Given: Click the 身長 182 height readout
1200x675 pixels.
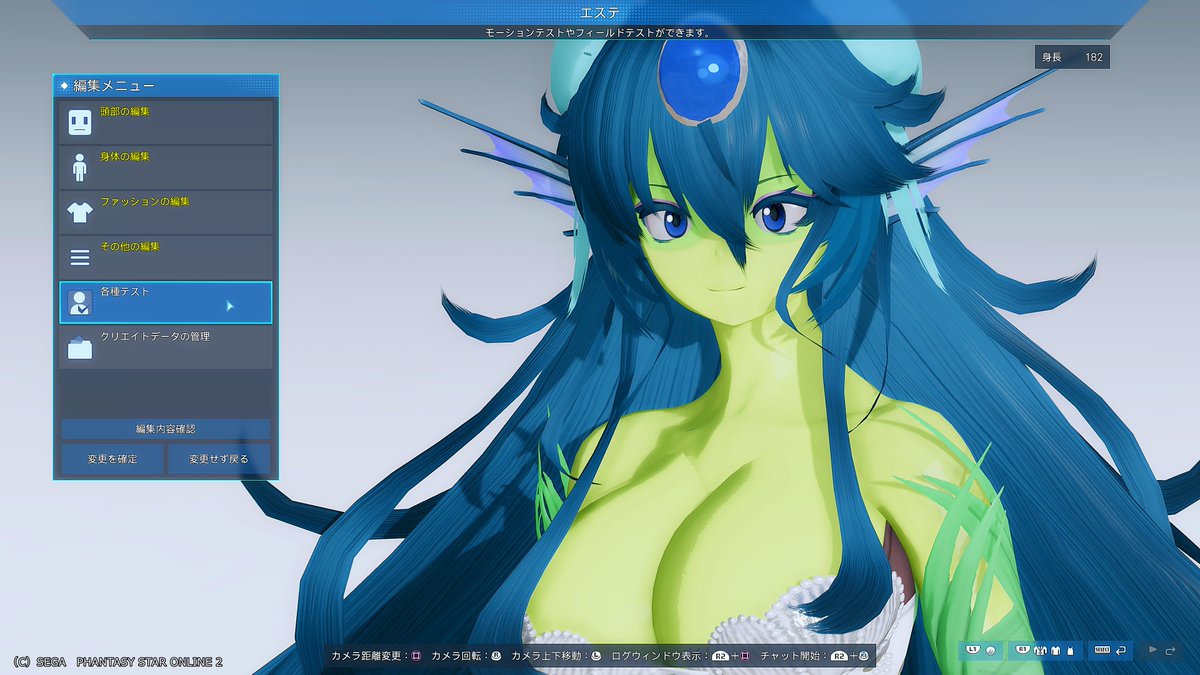Looking at the screenshot, I should (1072, 57).
